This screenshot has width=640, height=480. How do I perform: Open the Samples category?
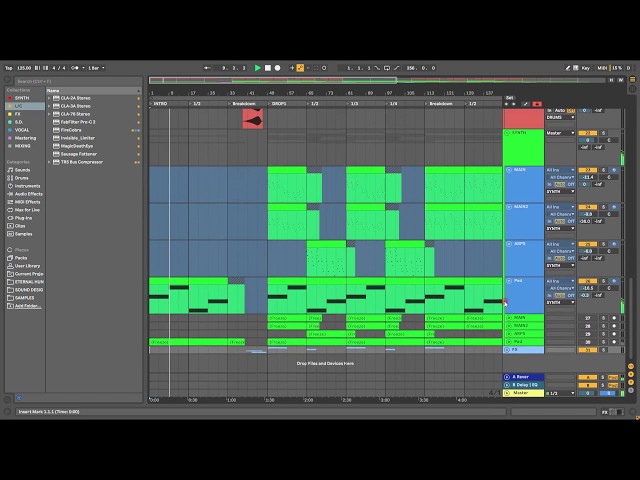(x=23, y=234)
